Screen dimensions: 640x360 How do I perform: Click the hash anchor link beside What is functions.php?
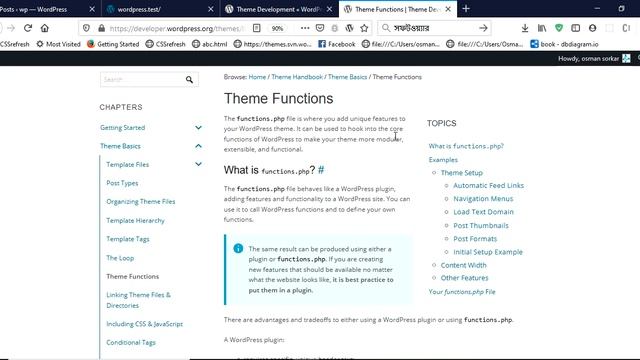pyautogui.click(x=321, y=170)
